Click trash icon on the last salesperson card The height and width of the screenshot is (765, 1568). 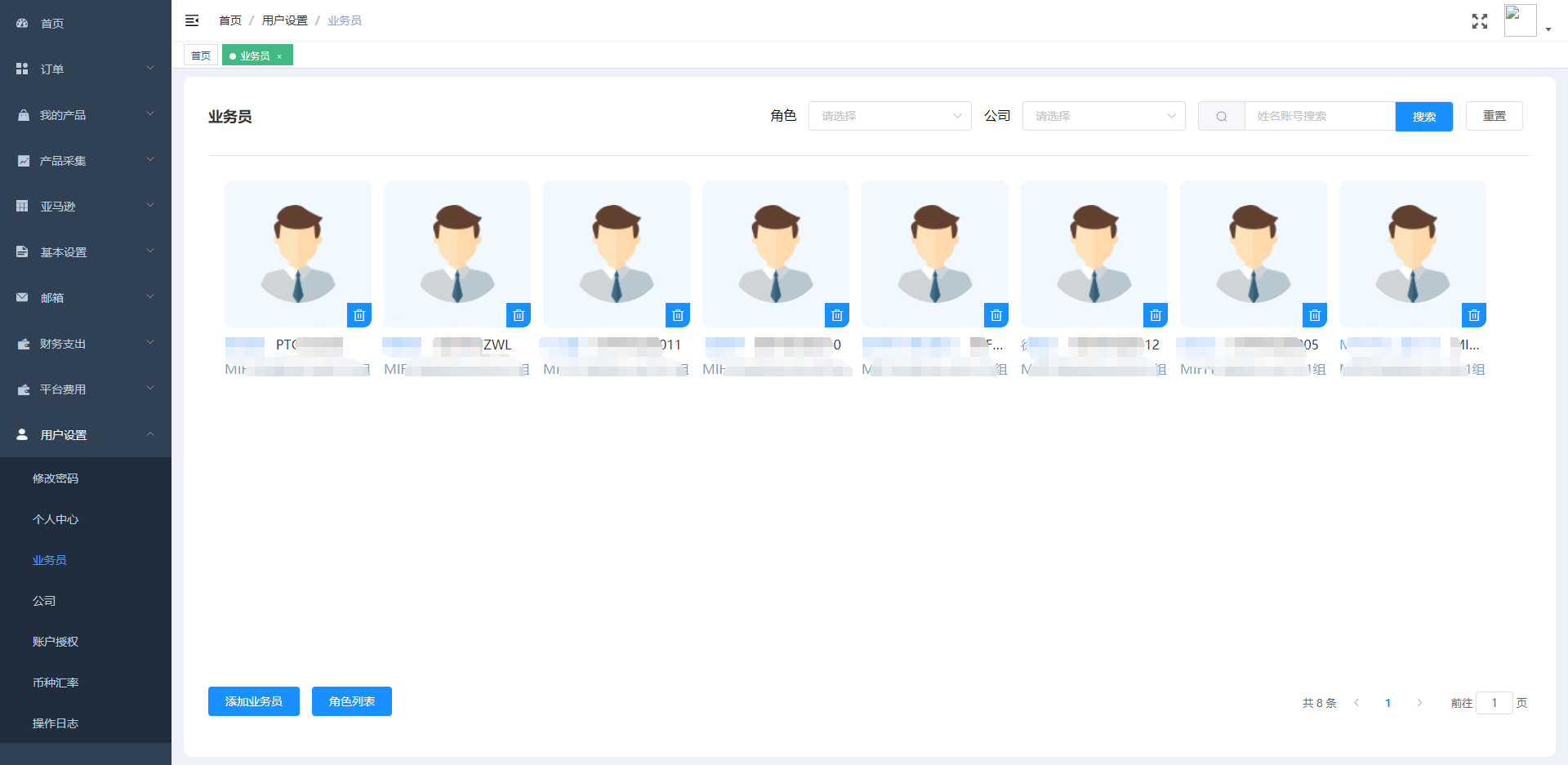coord(1473,315)
